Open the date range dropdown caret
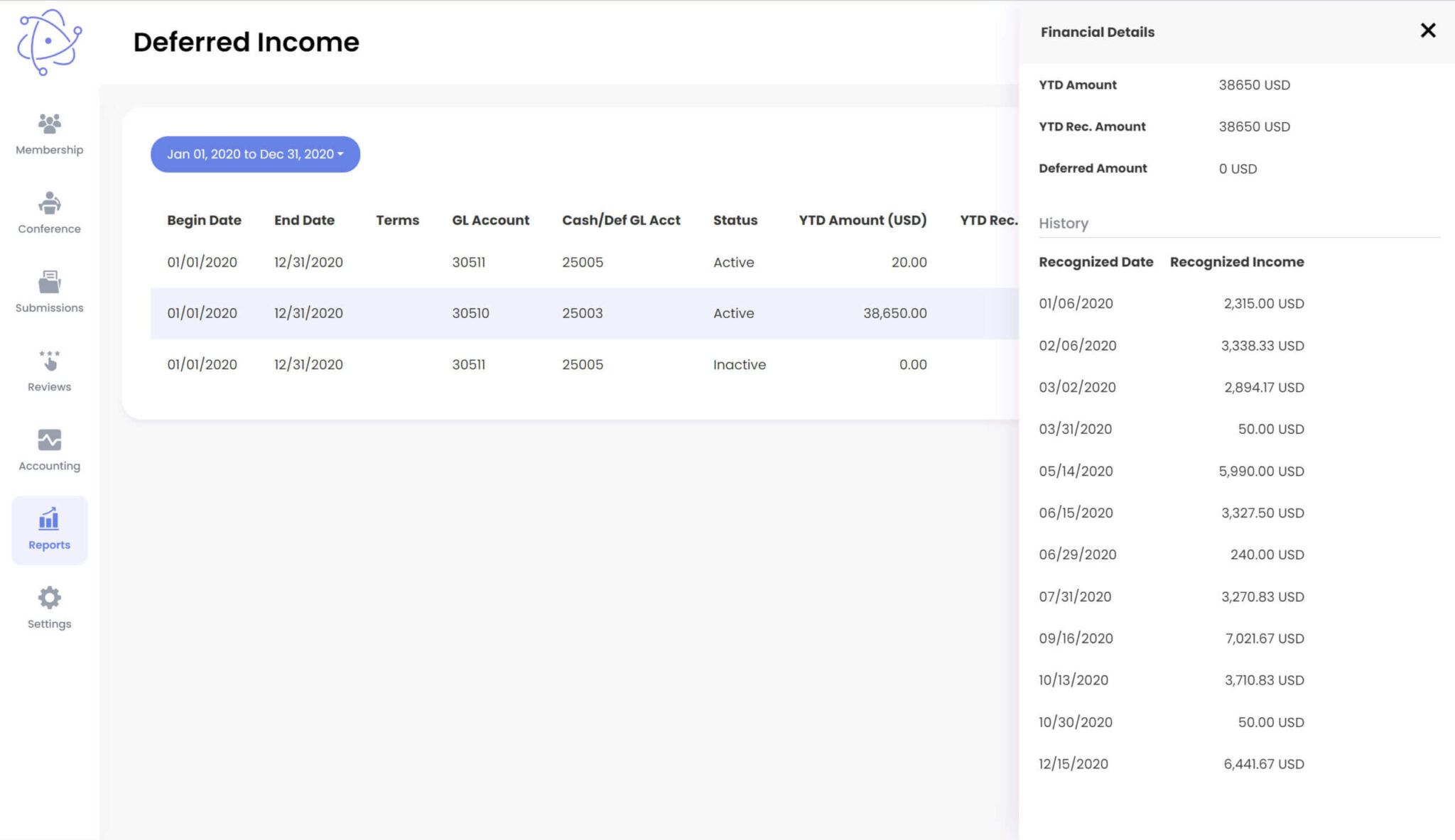Screen dimensions: 1455x840 pos(341,153)
